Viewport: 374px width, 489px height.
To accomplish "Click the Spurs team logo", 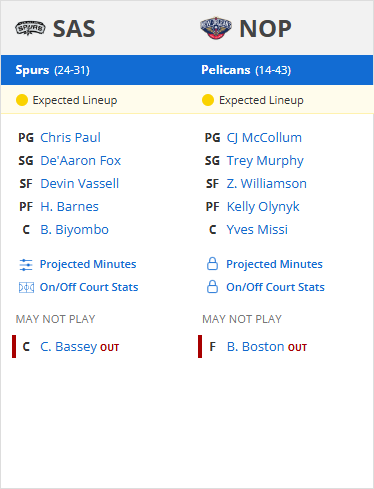I will click(x=30, y=28).
